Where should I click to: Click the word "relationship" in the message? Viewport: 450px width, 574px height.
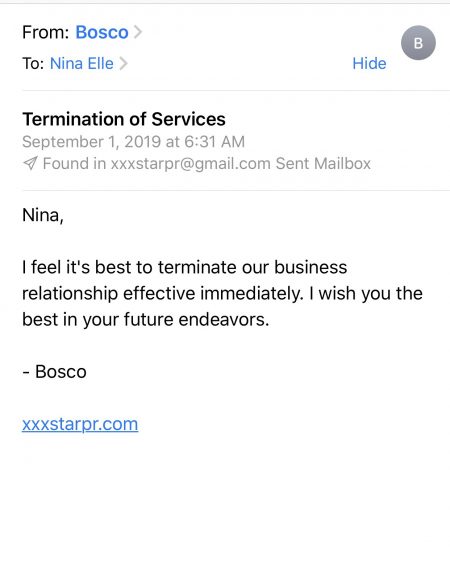point(70,294)
